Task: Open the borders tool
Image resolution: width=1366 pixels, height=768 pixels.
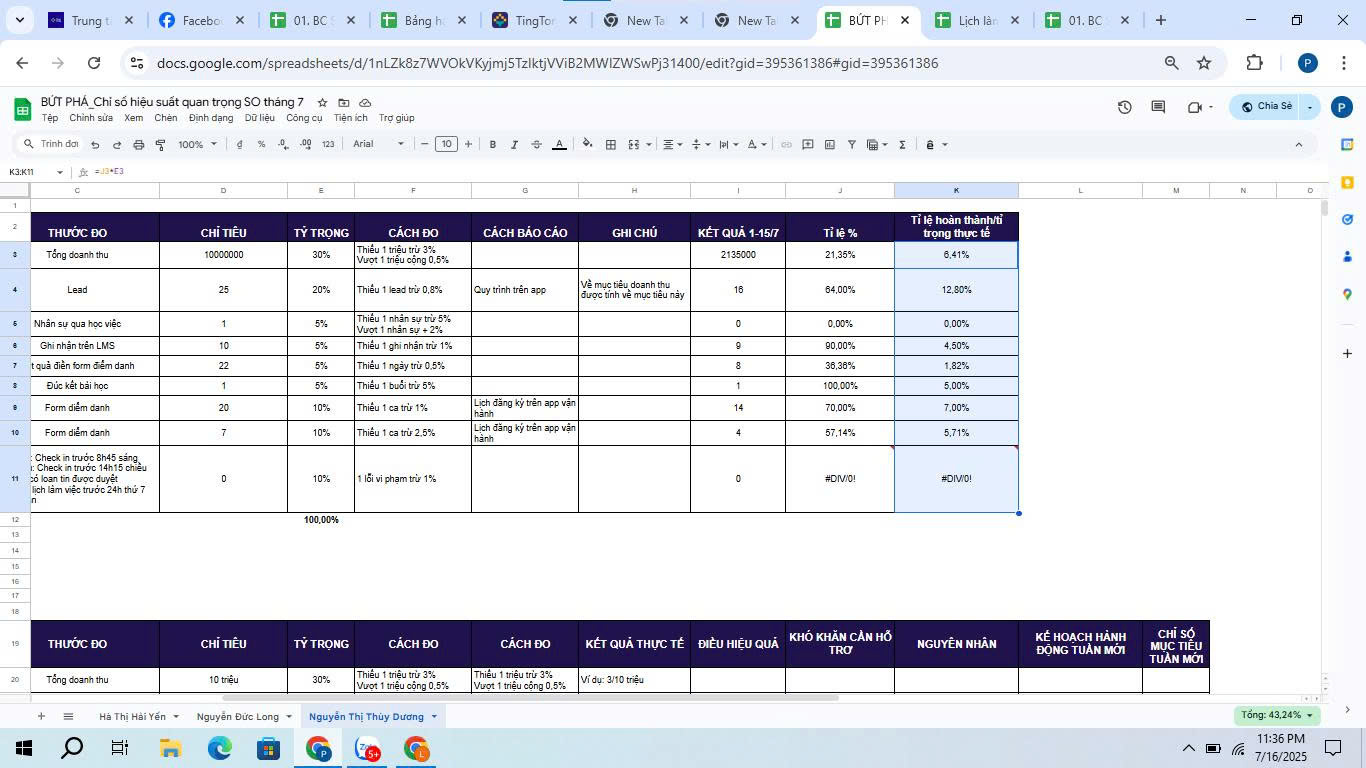Action: tap(610, 145)
